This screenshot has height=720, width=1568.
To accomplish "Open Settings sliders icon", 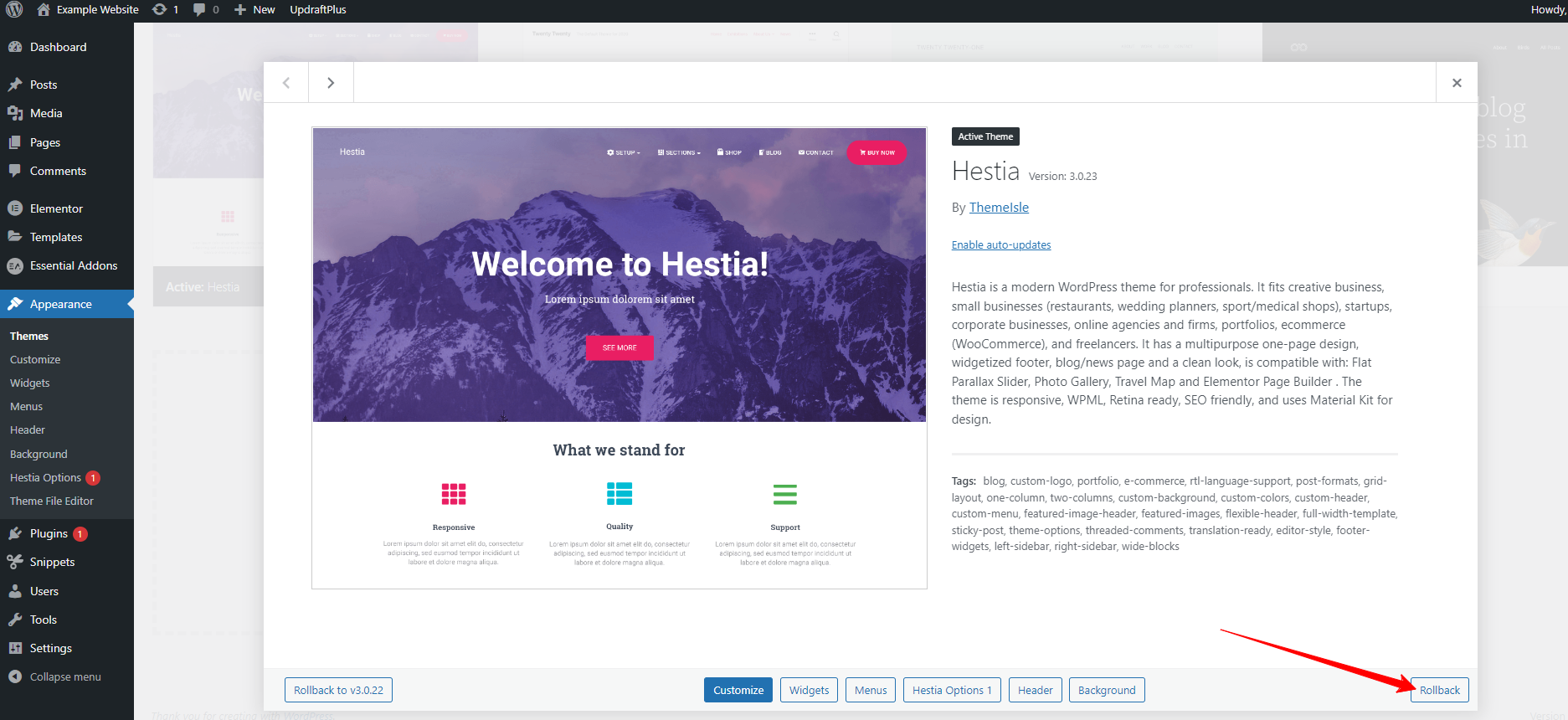I will 15,648.
